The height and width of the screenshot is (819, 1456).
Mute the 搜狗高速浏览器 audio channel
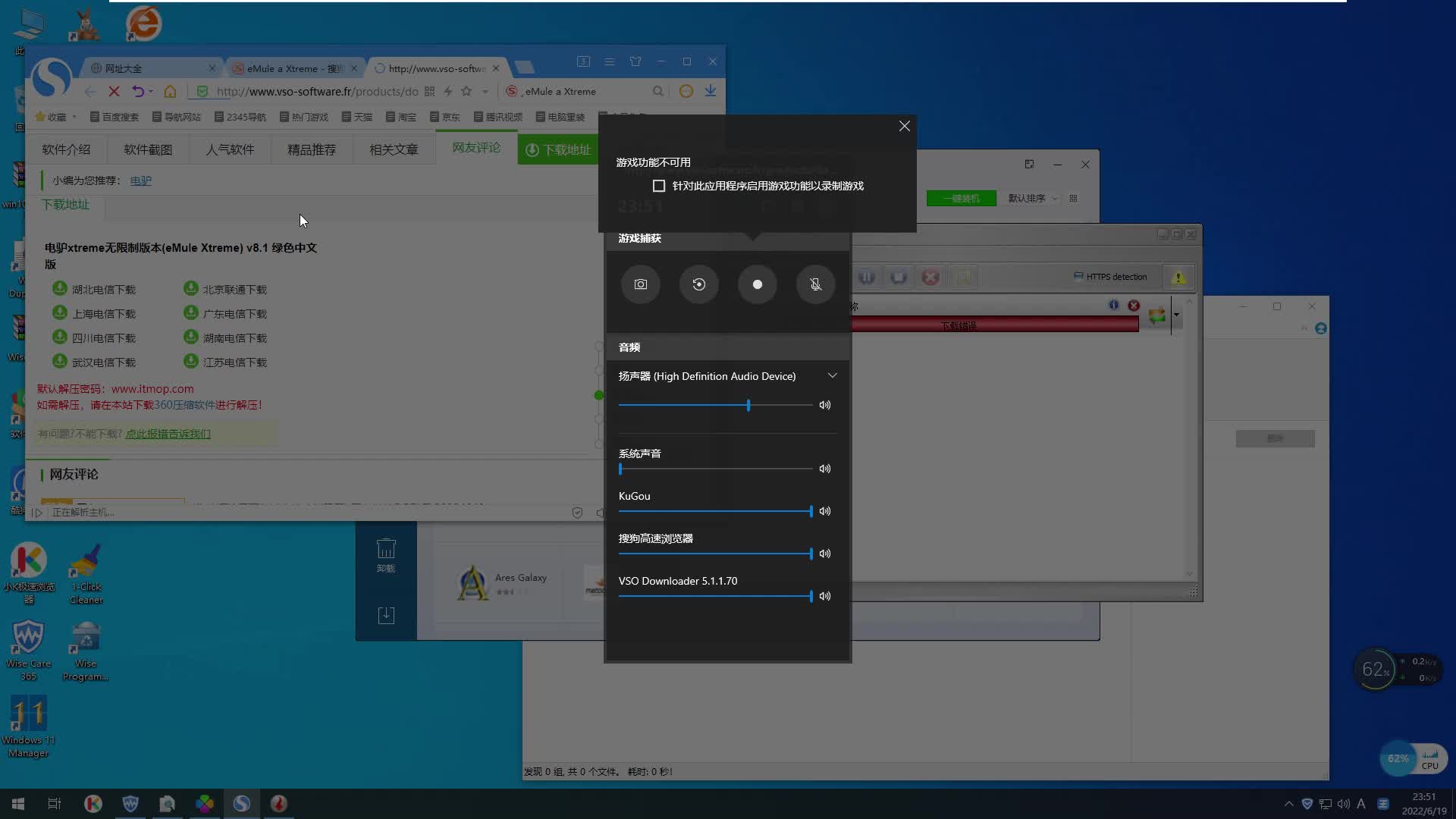click(x=825, y=554)
